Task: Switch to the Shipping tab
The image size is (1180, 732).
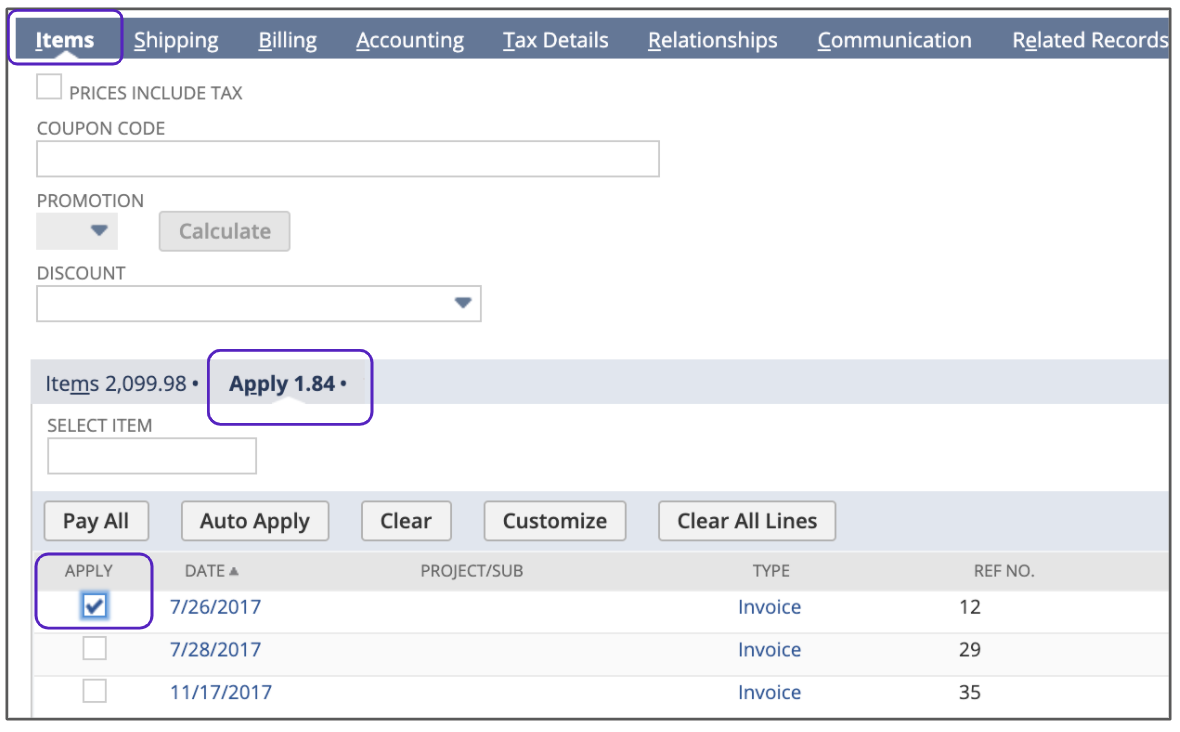Action: coord(176,41)
